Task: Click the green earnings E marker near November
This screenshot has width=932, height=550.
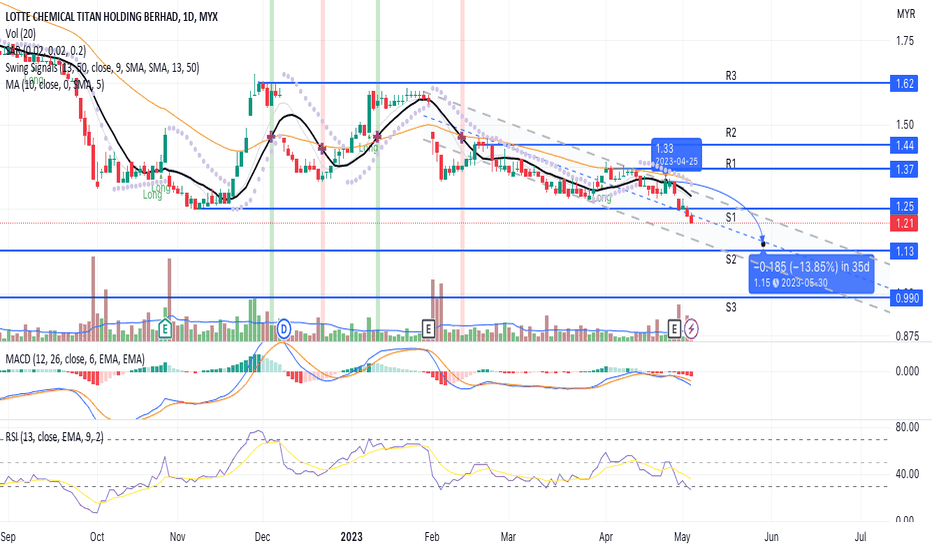Action: (x=165, y=328)
